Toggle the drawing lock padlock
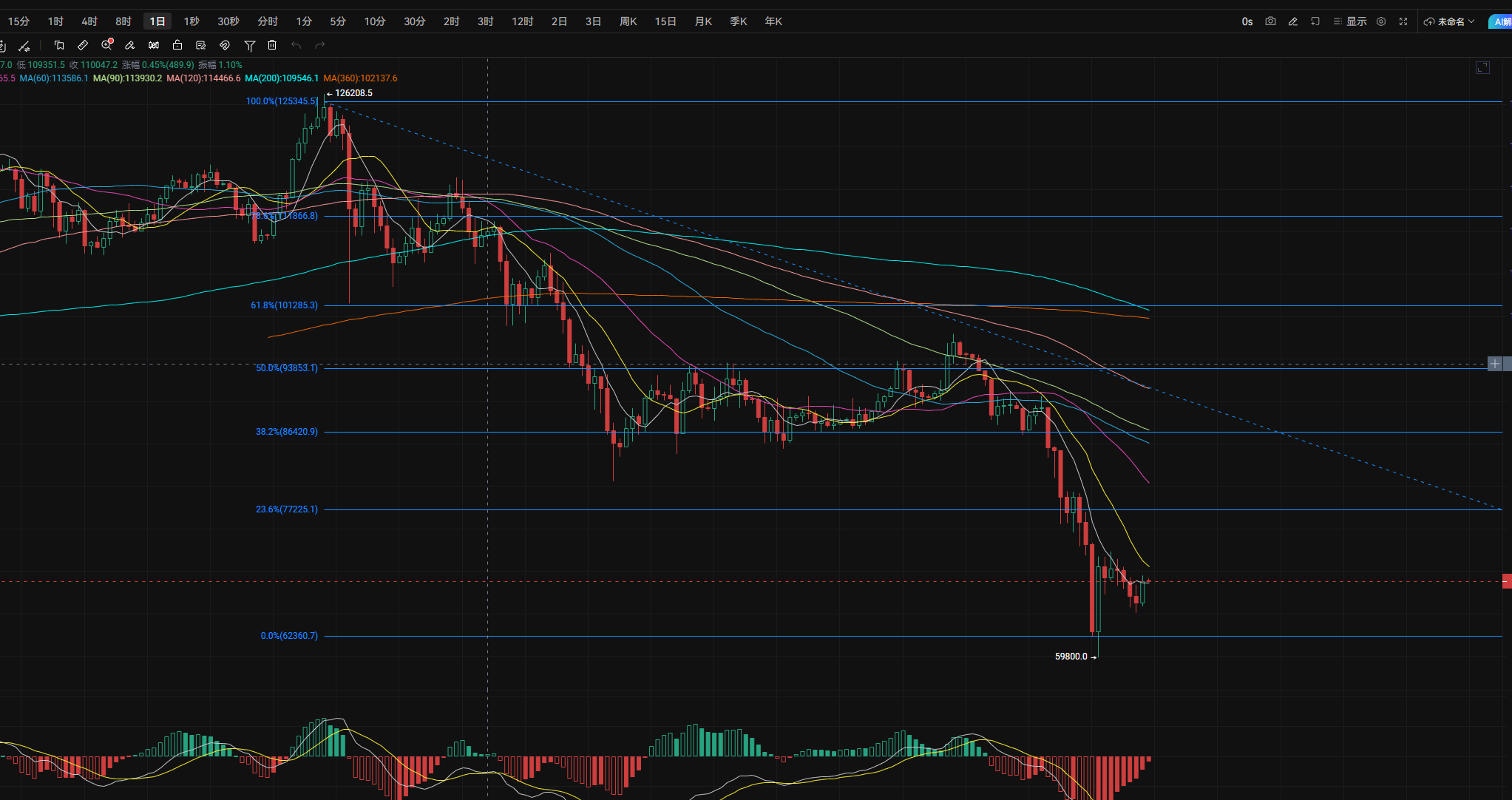The height and width of the screenshot is (800, 1512). click(x=177, y=45)
